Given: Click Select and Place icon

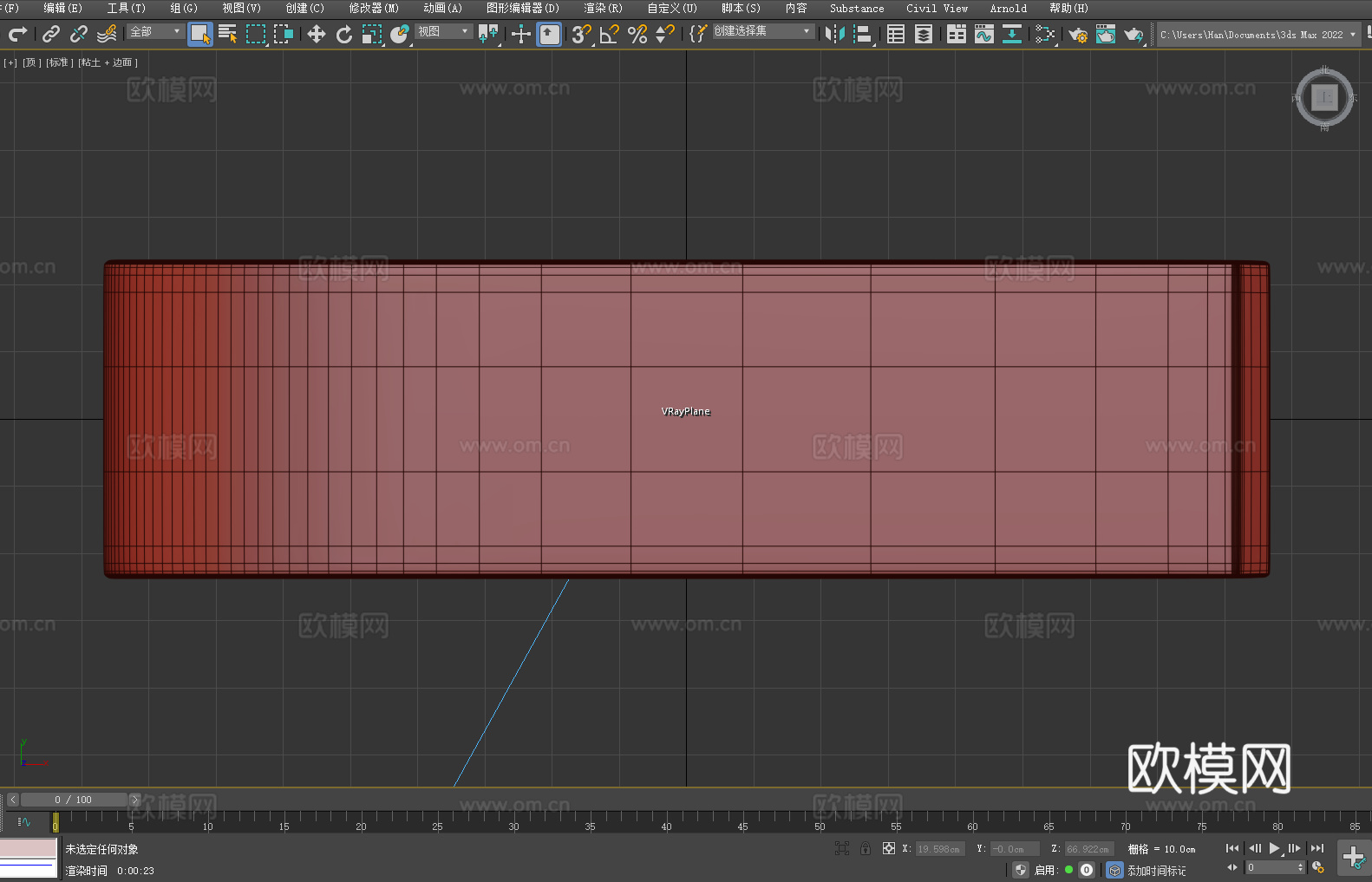Looking at the screenshot, I should [400, 34].
